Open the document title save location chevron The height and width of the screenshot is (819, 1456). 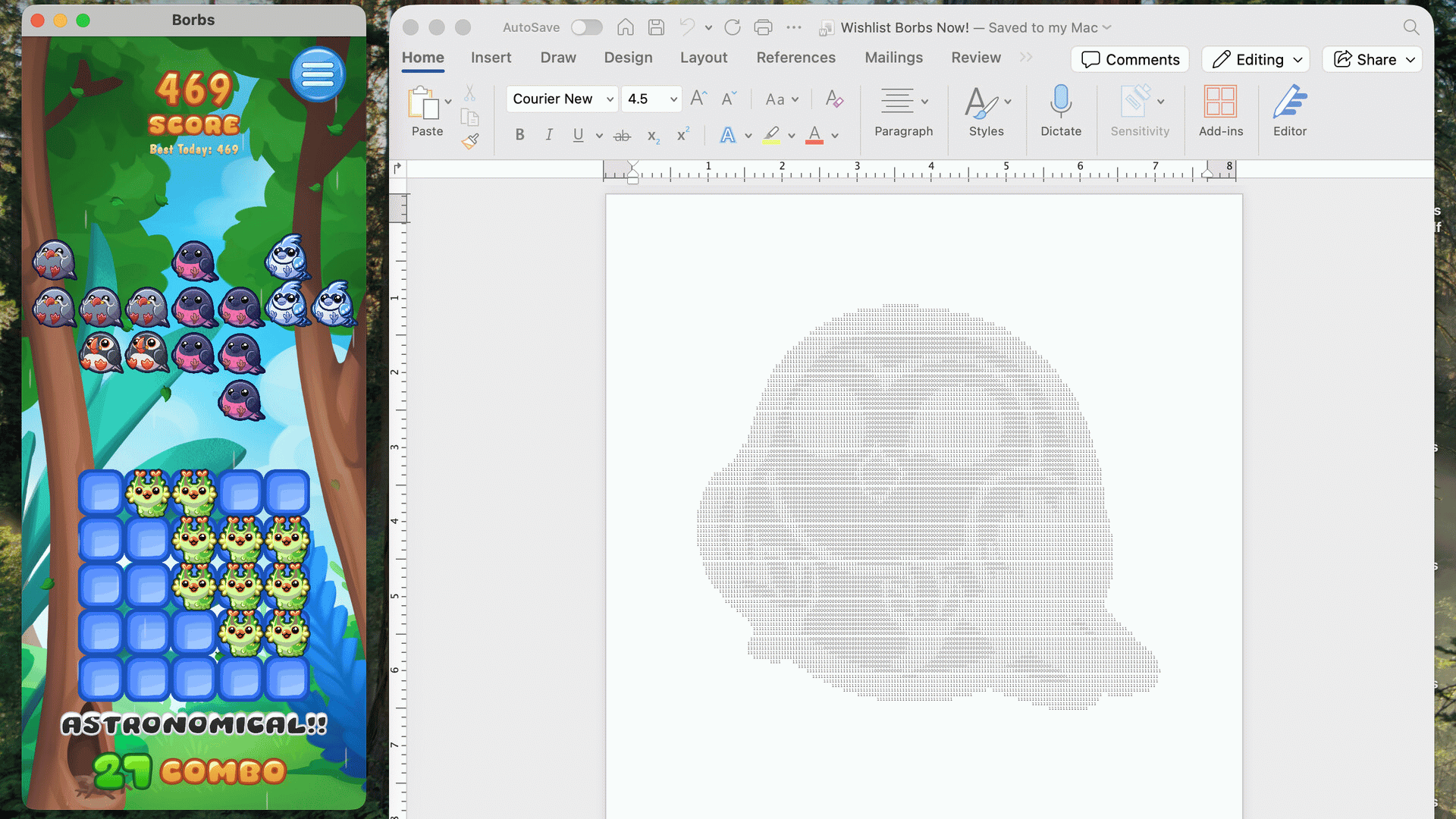1107,27
